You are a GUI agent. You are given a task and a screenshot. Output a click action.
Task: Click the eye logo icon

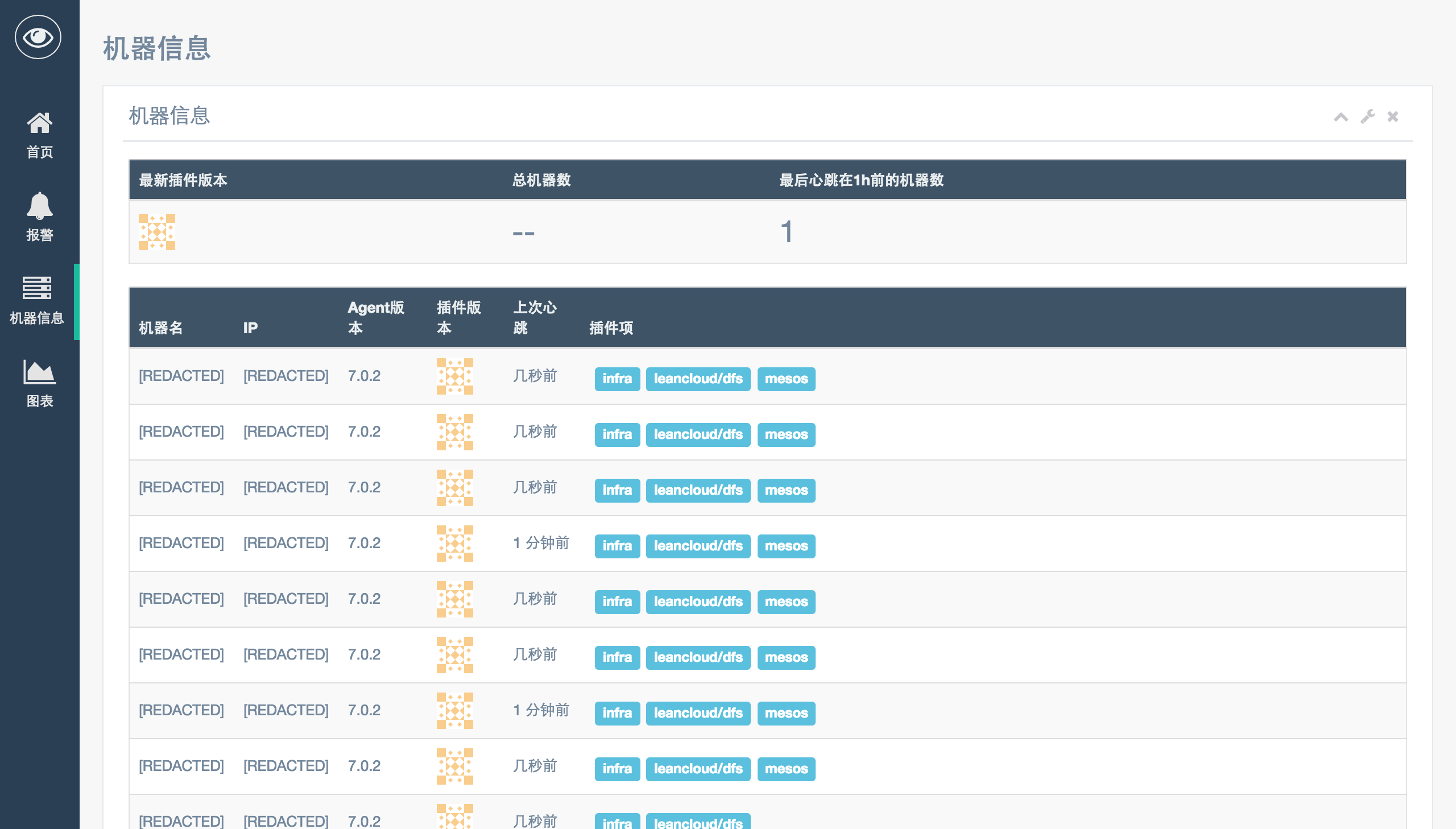pyautogui.click(x=38, y=38)
